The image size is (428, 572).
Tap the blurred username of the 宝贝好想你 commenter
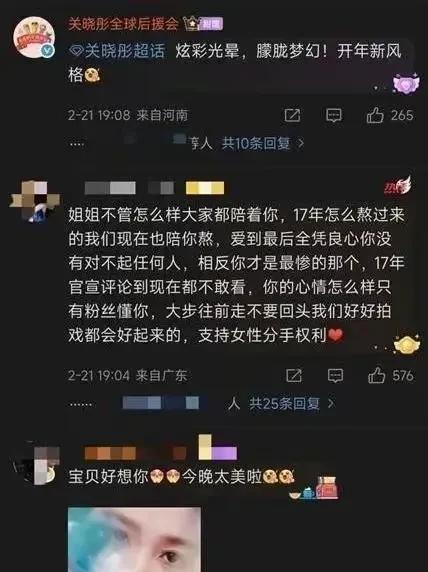136,453
